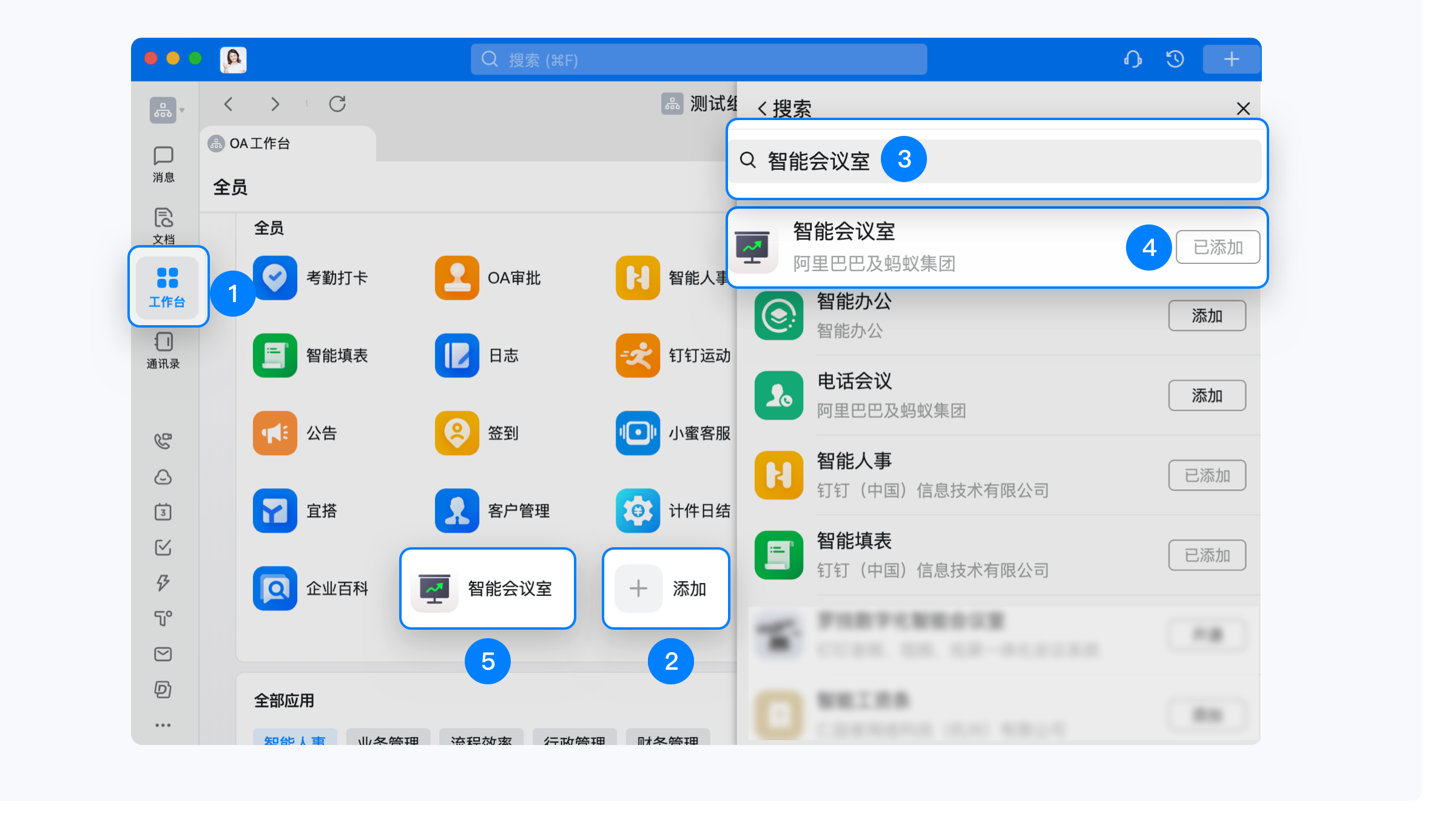Click the 添加 tile in app grid
1456x819 pixels.
(666, 588)
